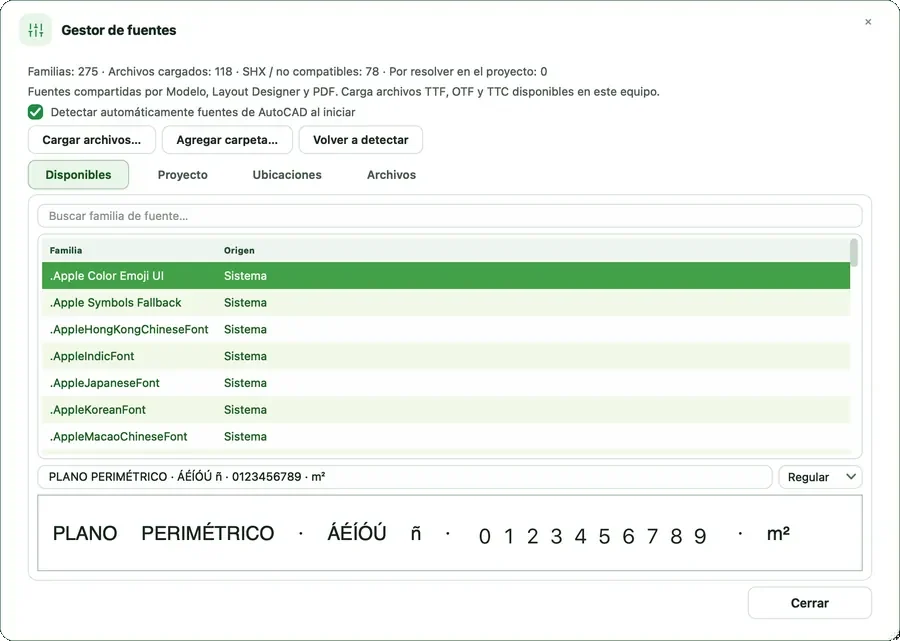Click the Cargar archivos... button
This screenshot has height=641, width=900.
(x=92, y=140)
